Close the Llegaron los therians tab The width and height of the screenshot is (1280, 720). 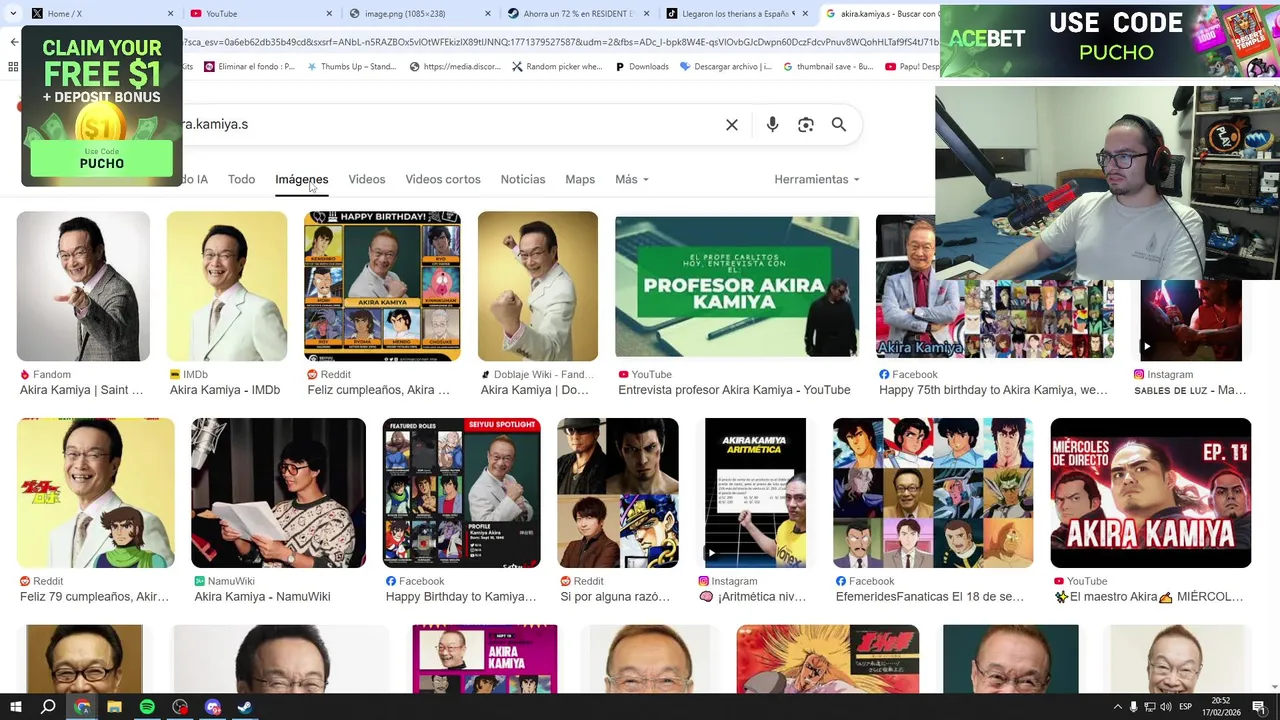(x=805, y=14)
